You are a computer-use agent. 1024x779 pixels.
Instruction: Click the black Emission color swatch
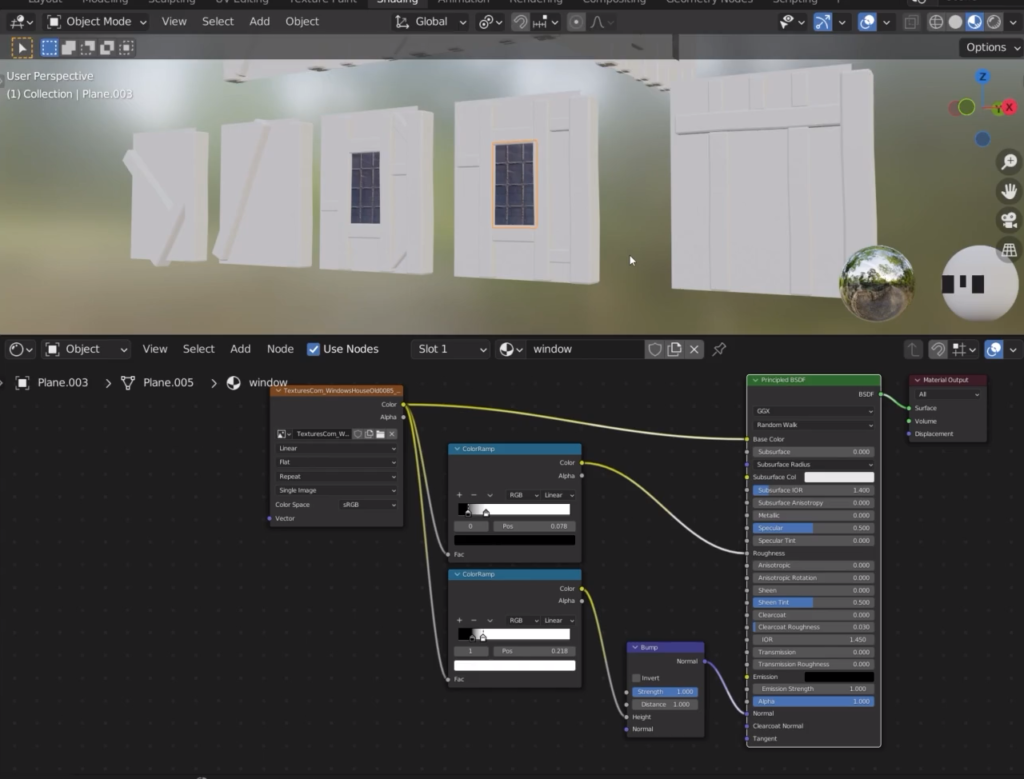[839, 677]
